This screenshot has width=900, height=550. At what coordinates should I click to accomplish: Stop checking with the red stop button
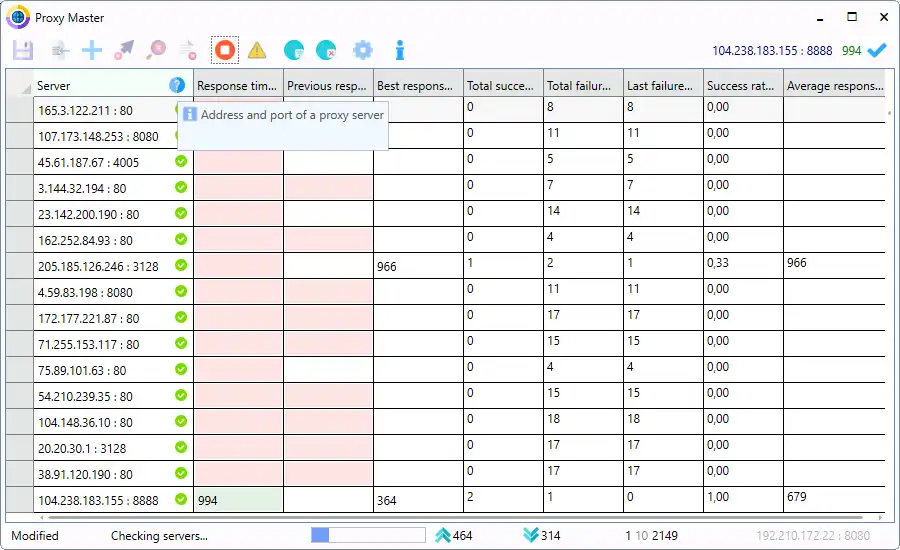tap(225, 50)
